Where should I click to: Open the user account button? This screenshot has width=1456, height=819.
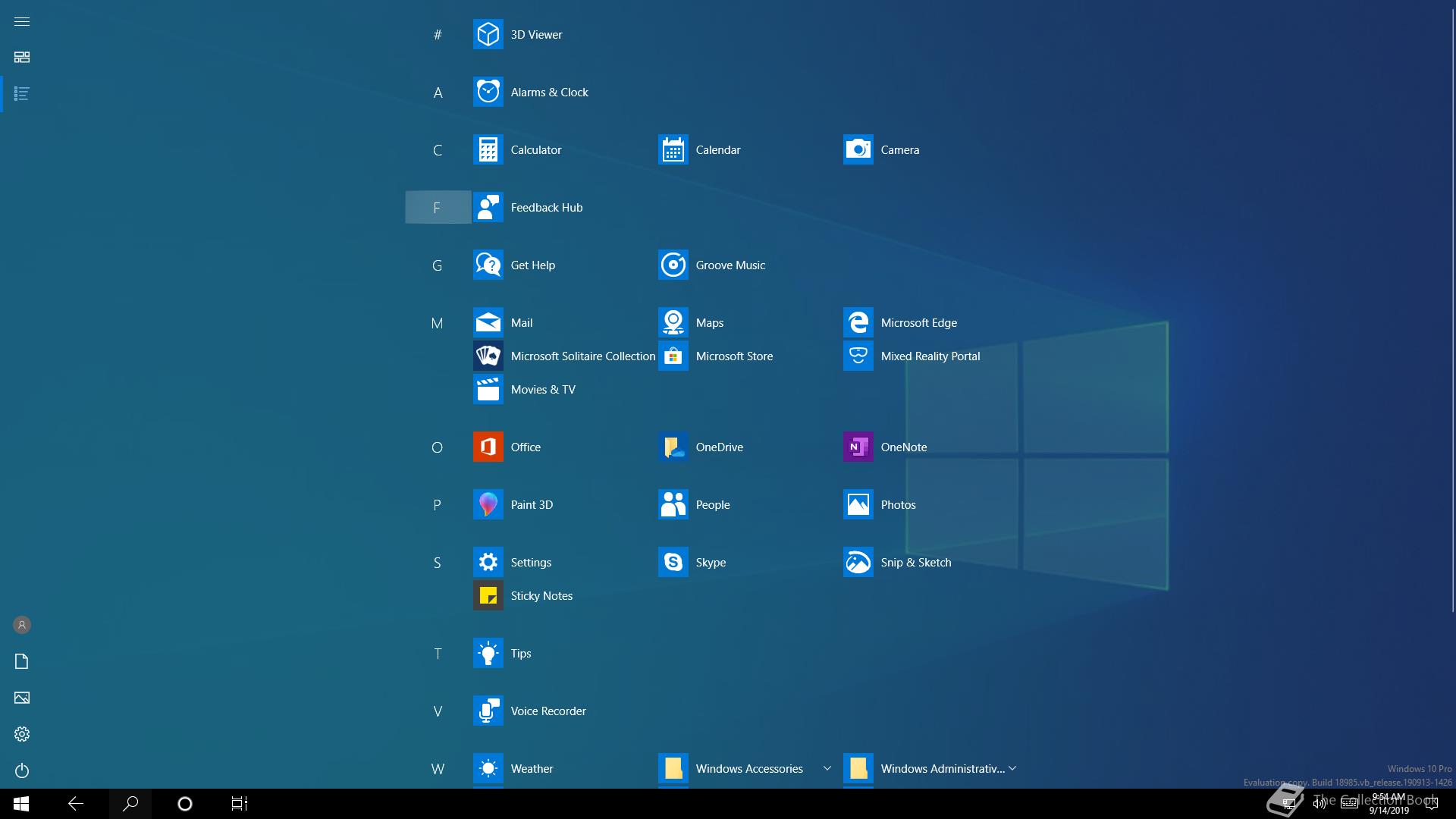[22, 625]
